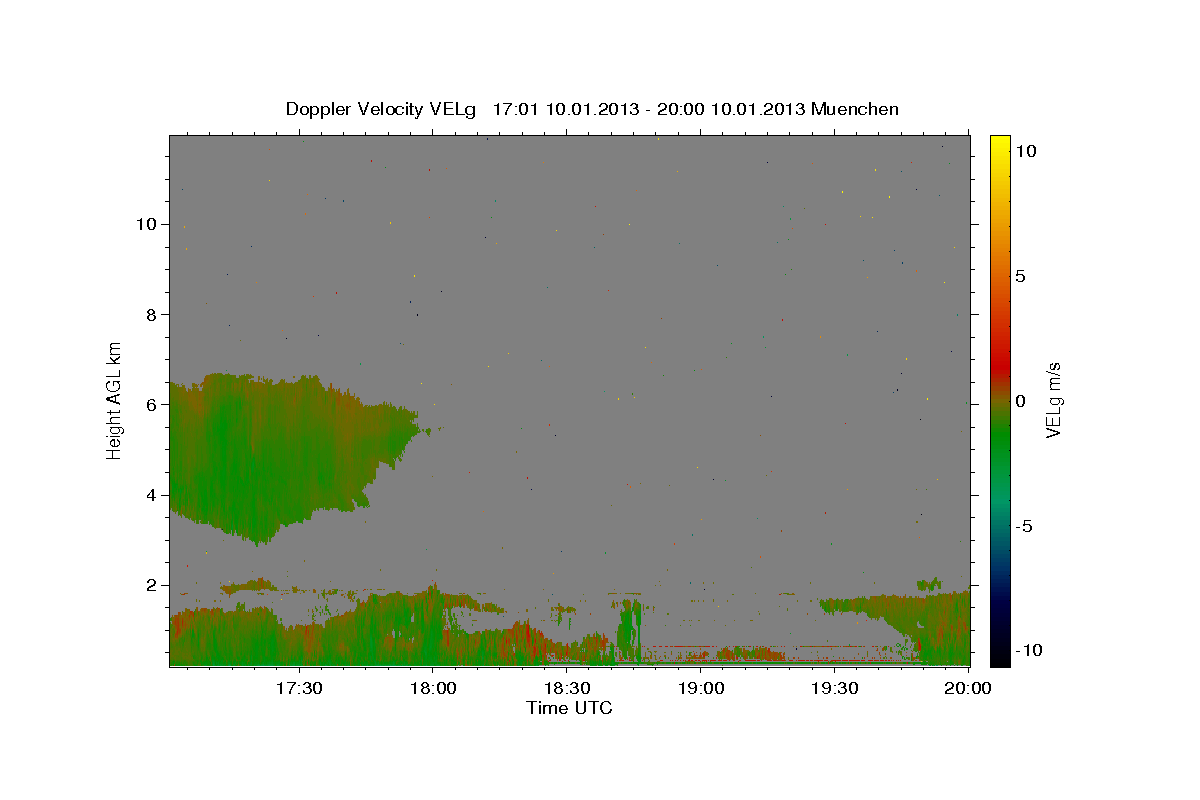1200x800 pixels.
Task: Click the colorbar tick label 0
Action: 1020,401
